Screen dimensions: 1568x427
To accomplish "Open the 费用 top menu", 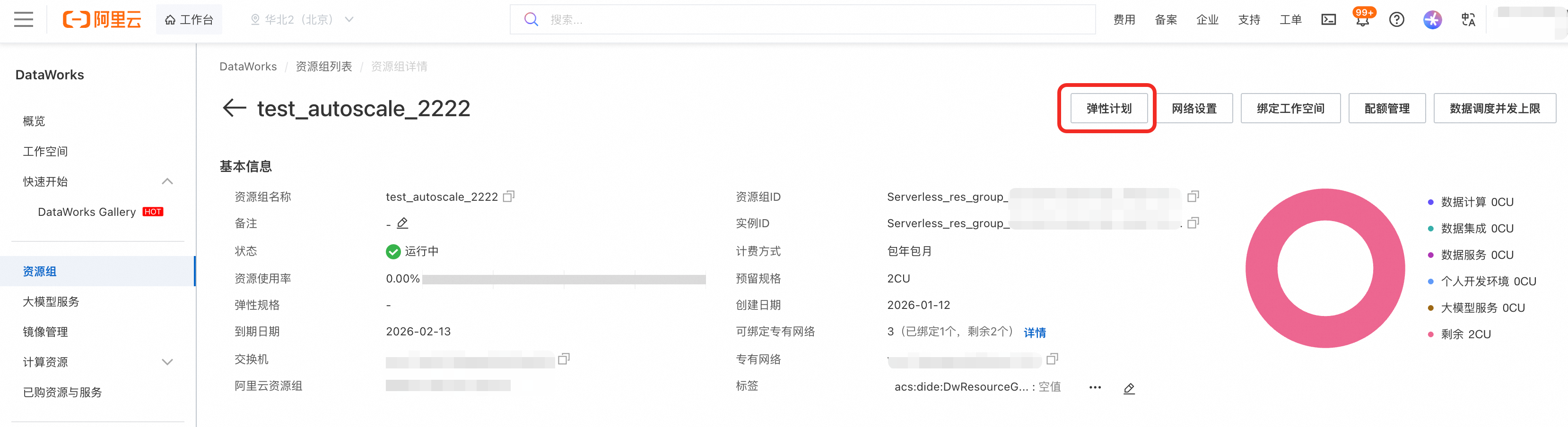I will click(1124, 19).
